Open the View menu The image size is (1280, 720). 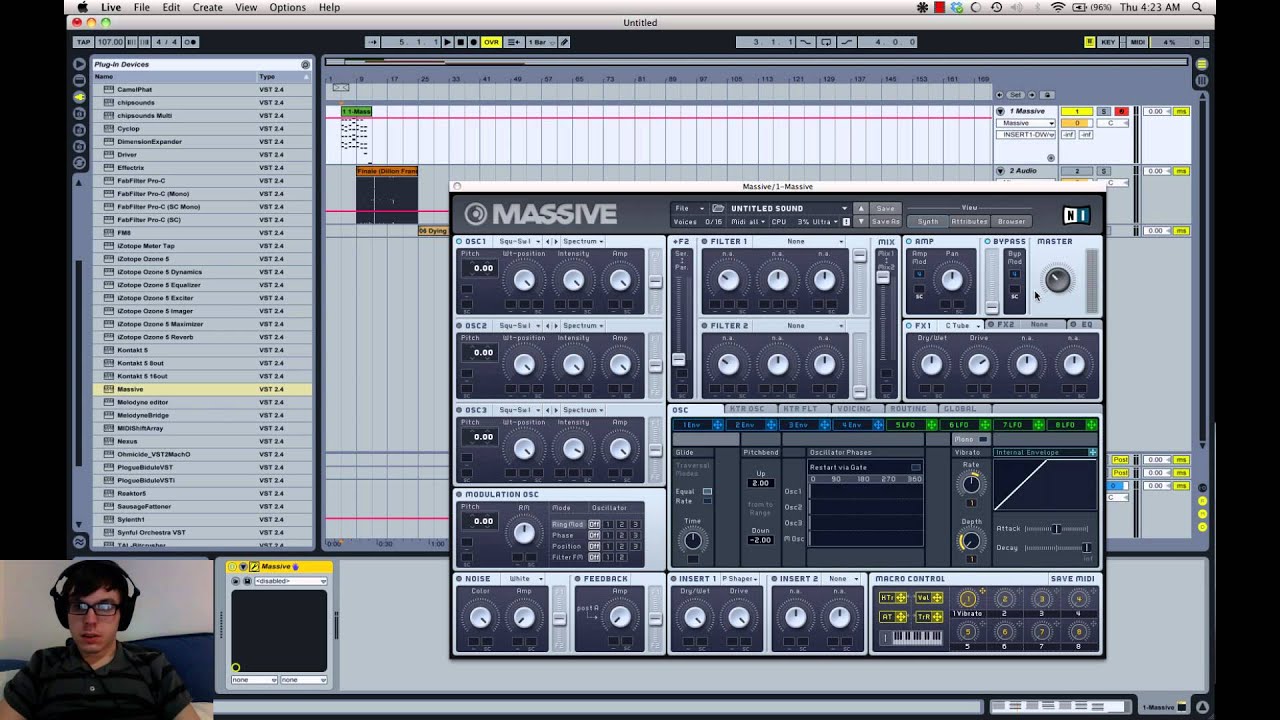[246, 7]
